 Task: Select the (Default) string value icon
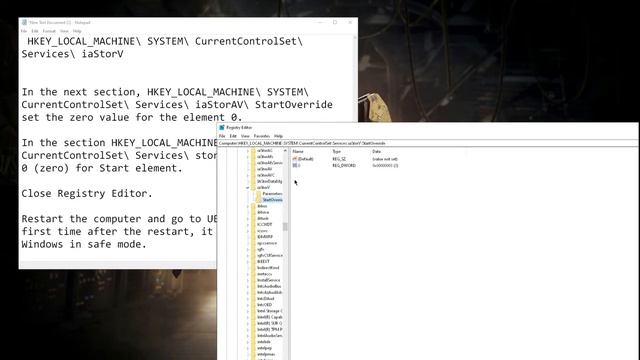coord(295,159)
